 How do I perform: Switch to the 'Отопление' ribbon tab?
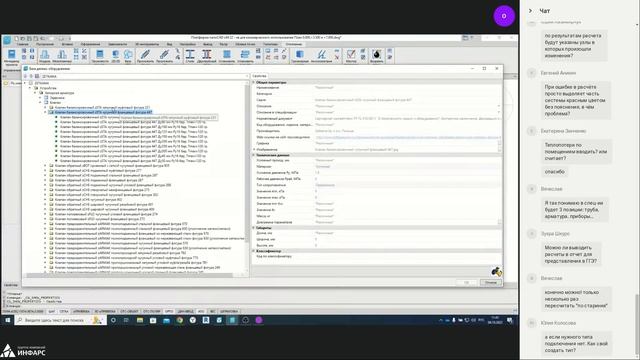click(293, 44)
